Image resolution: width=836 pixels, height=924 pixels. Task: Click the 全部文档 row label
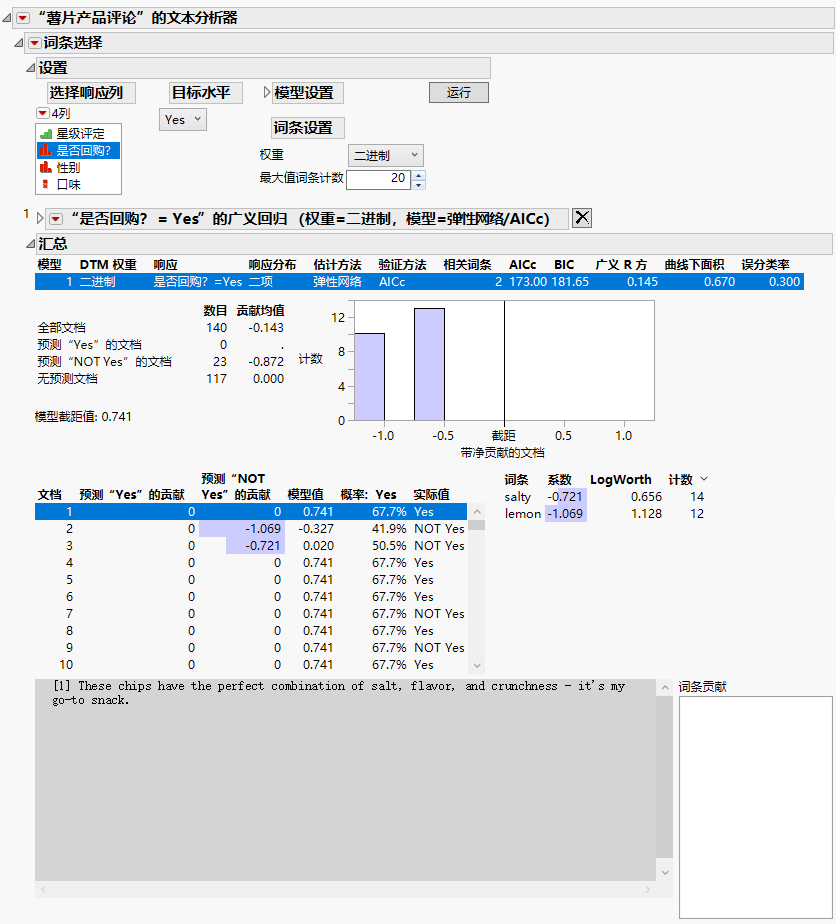click(62, 328)
